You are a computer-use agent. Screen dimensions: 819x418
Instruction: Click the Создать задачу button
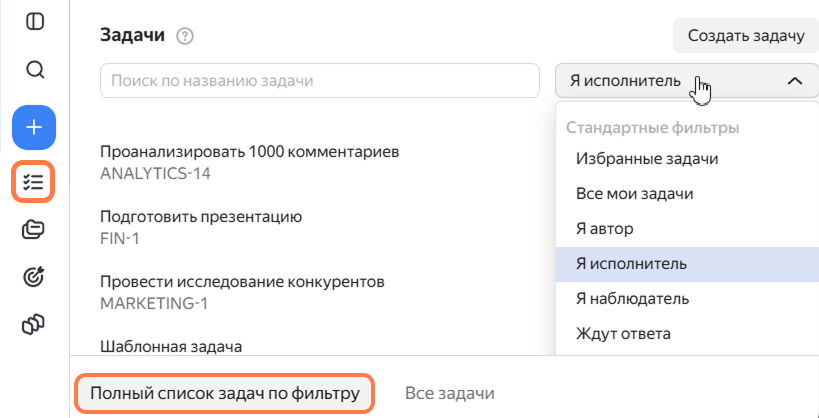point(745,36)
